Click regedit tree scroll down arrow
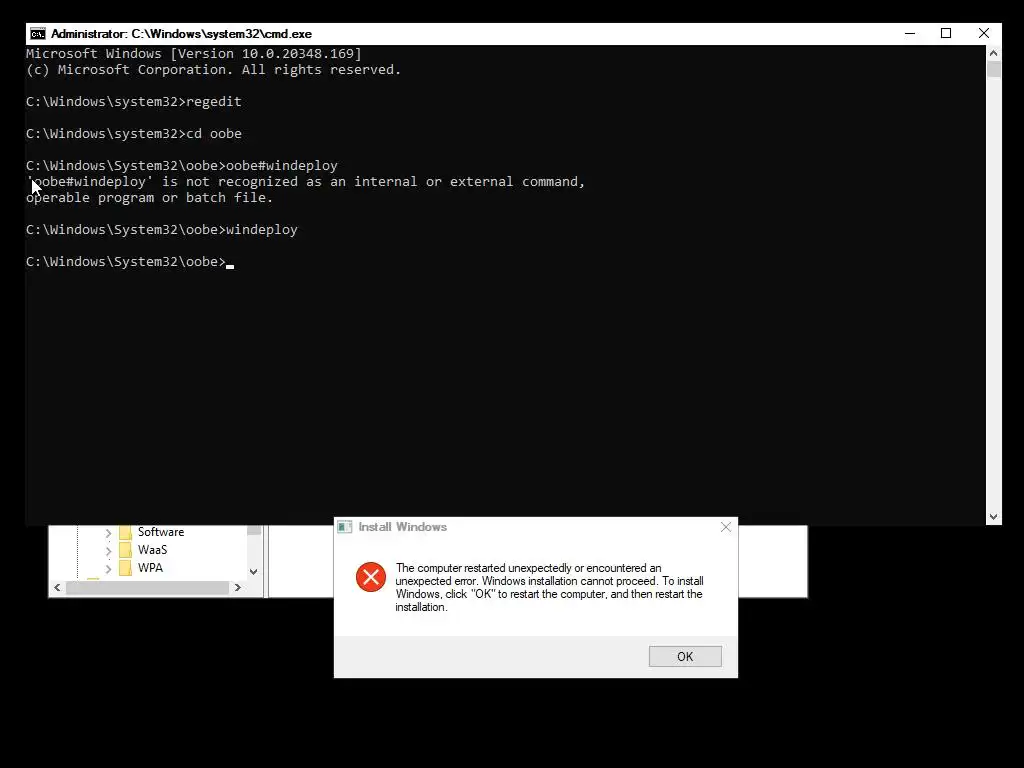Image resolution: width=1024 pixels, height=768 pixels. pyautogui.click(x=253, y=571)
